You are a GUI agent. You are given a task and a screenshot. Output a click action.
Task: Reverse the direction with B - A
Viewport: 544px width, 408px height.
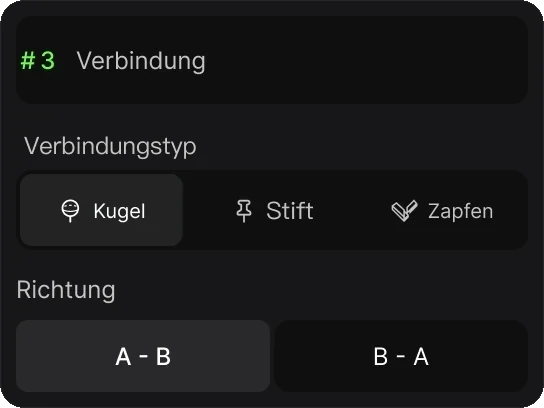click(401, 356)
